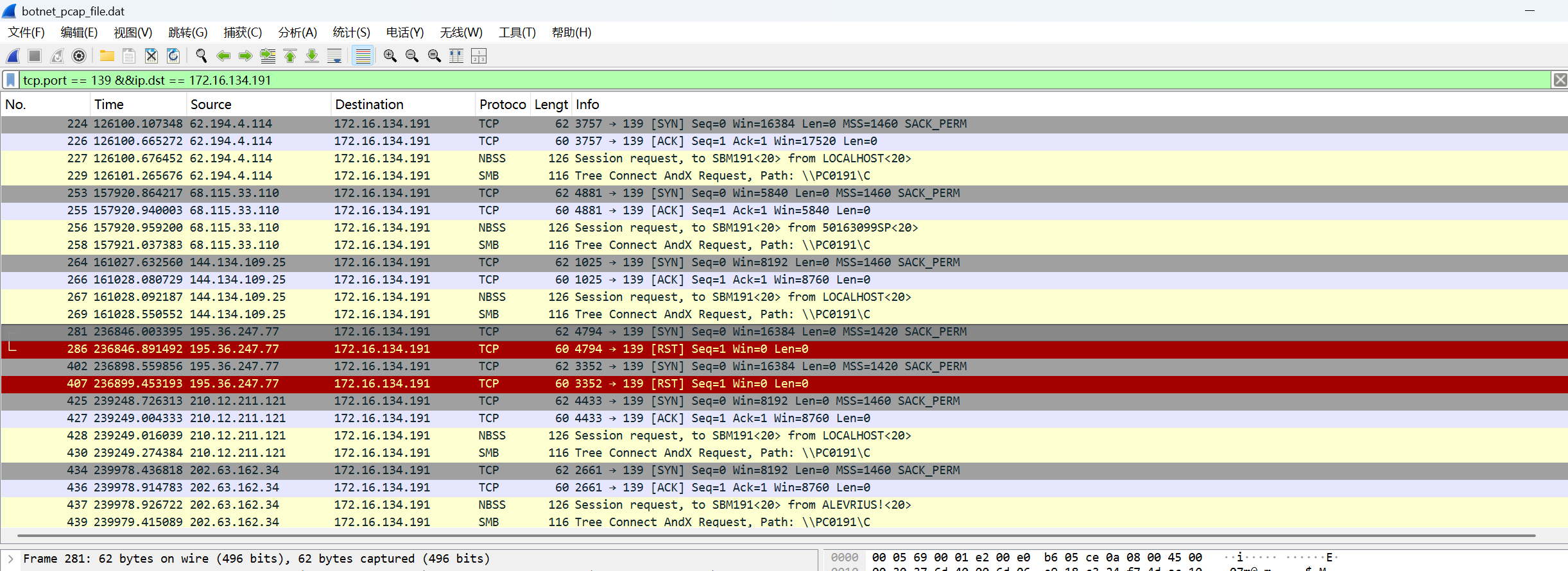
Task: Select red RST packet 286
Action: click(784, 349)
